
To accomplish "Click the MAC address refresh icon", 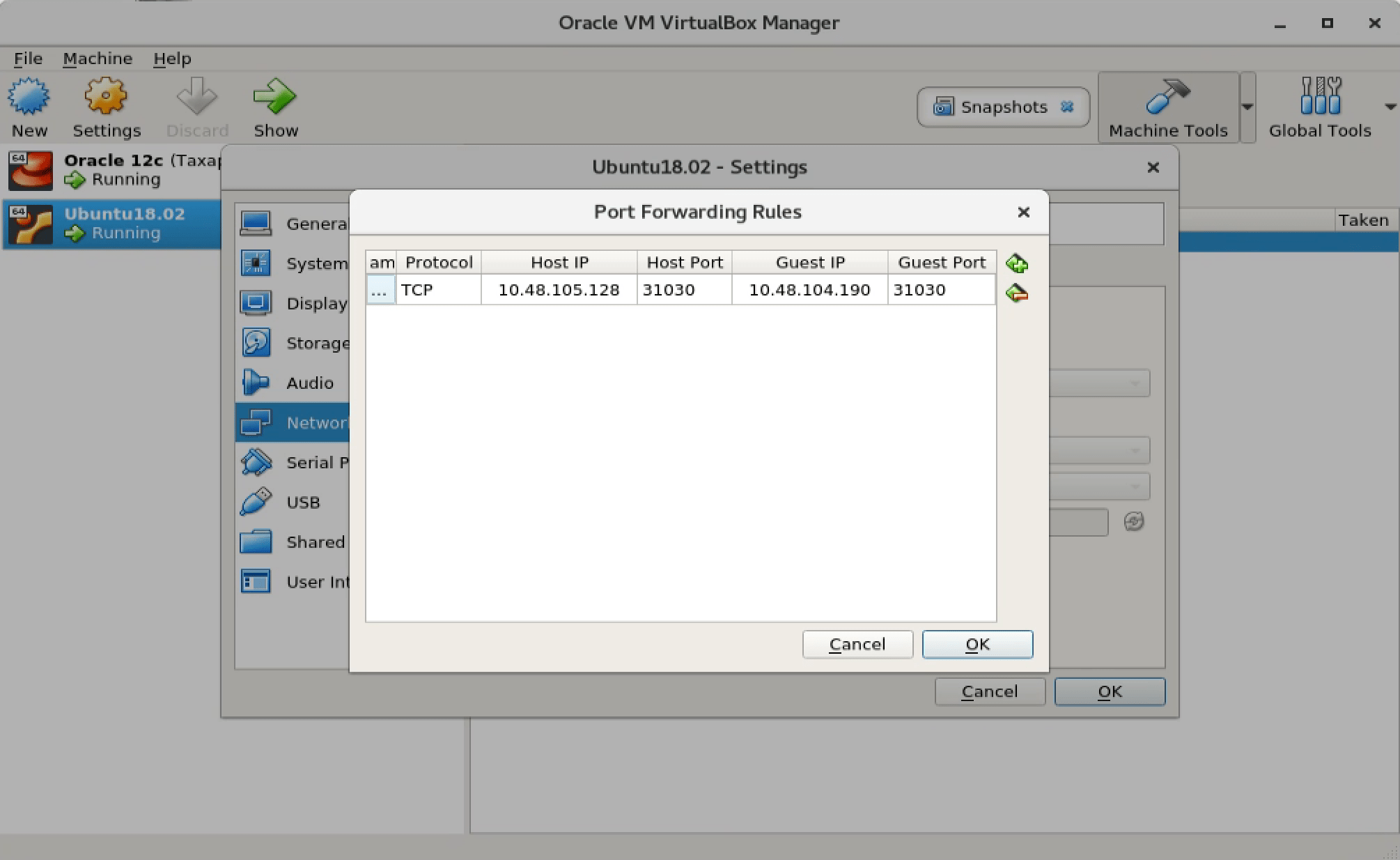I will tap(1134, 521).
